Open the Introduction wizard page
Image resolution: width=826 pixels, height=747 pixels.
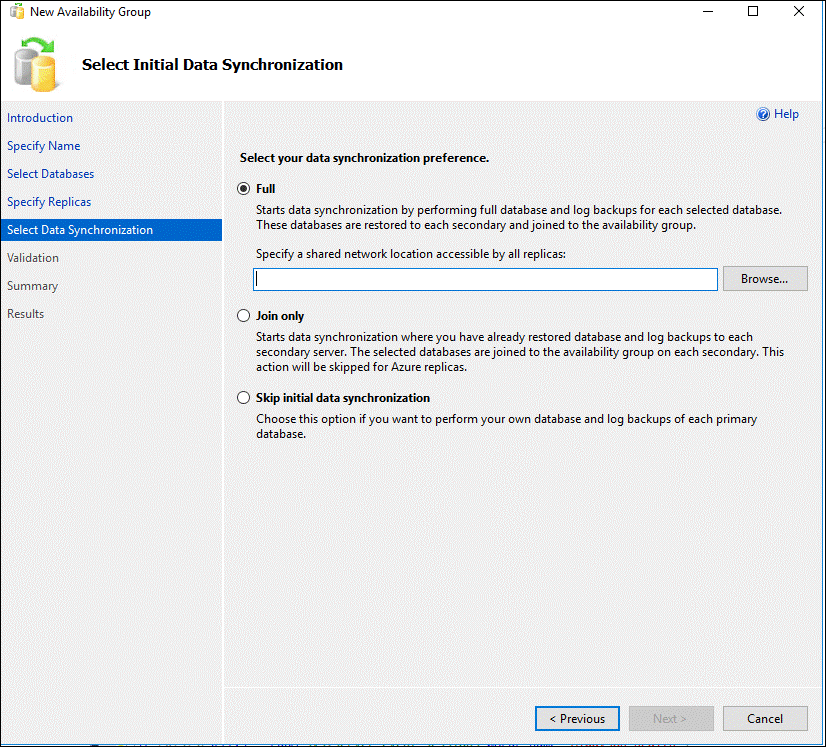40,118
